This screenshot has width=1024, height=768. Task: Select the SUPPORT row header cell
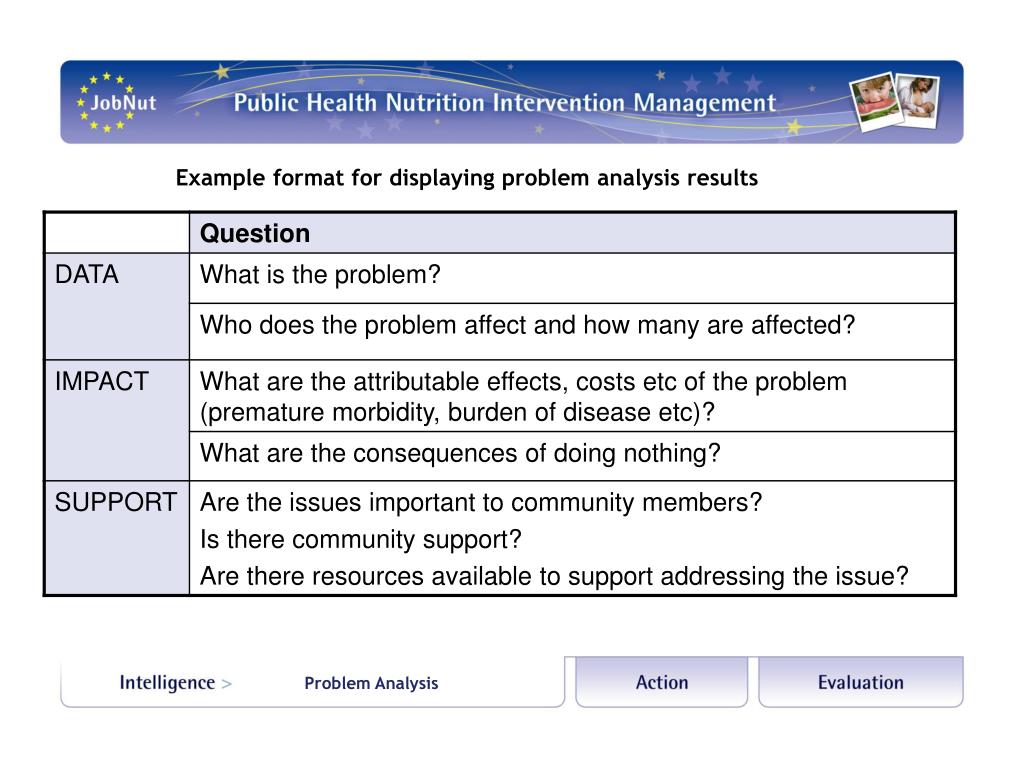pos(116,538)
